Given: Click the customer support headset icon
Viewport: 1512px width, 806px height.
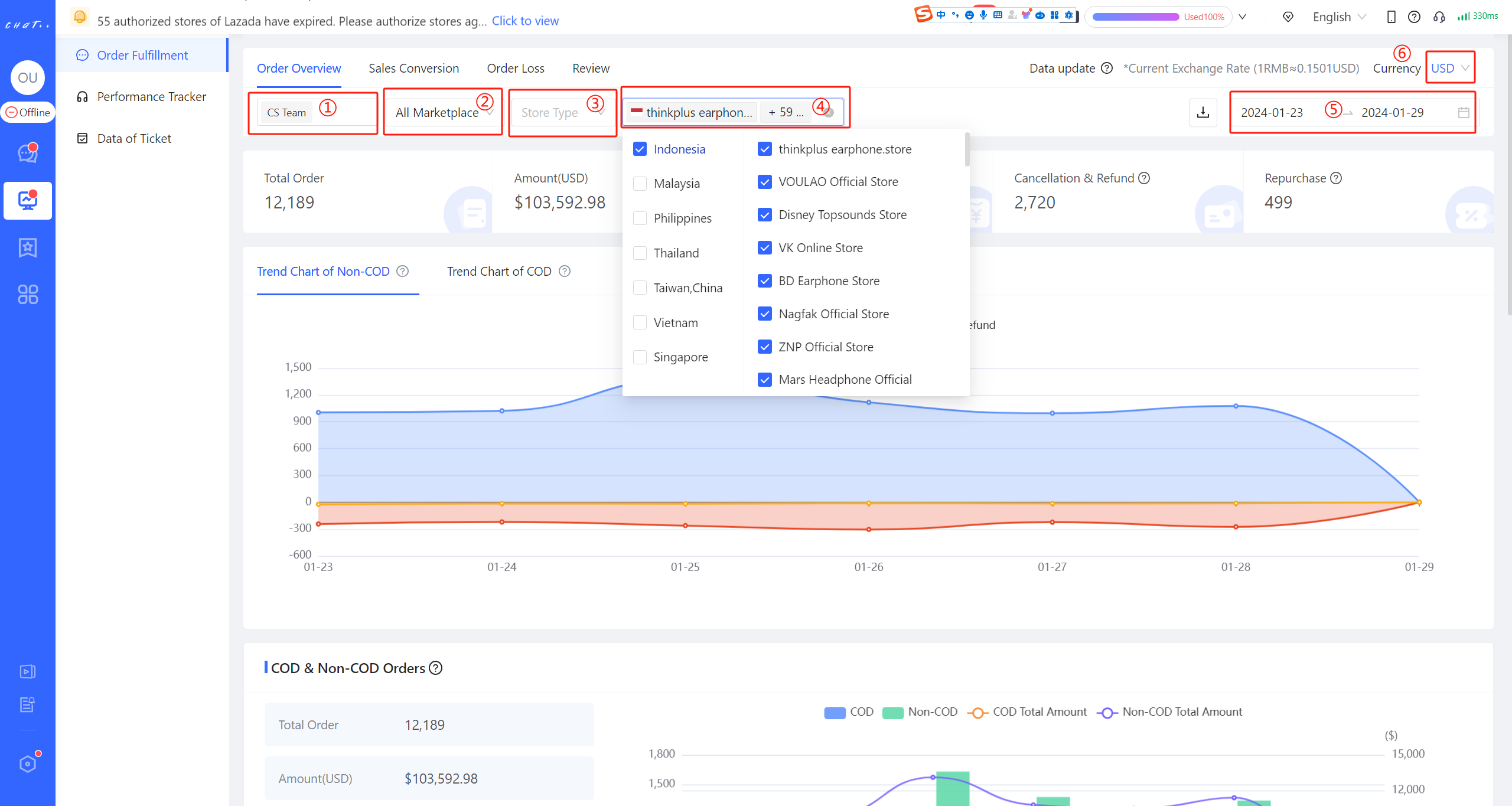Looking at the screenshot, I should tap(1439, 17).
